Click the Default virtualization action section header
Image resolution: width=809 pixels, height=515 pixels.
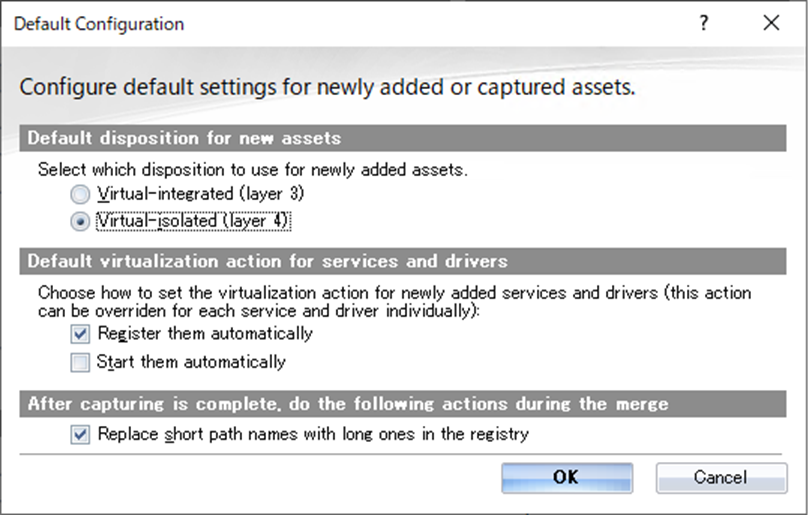[x=268, y=262]
